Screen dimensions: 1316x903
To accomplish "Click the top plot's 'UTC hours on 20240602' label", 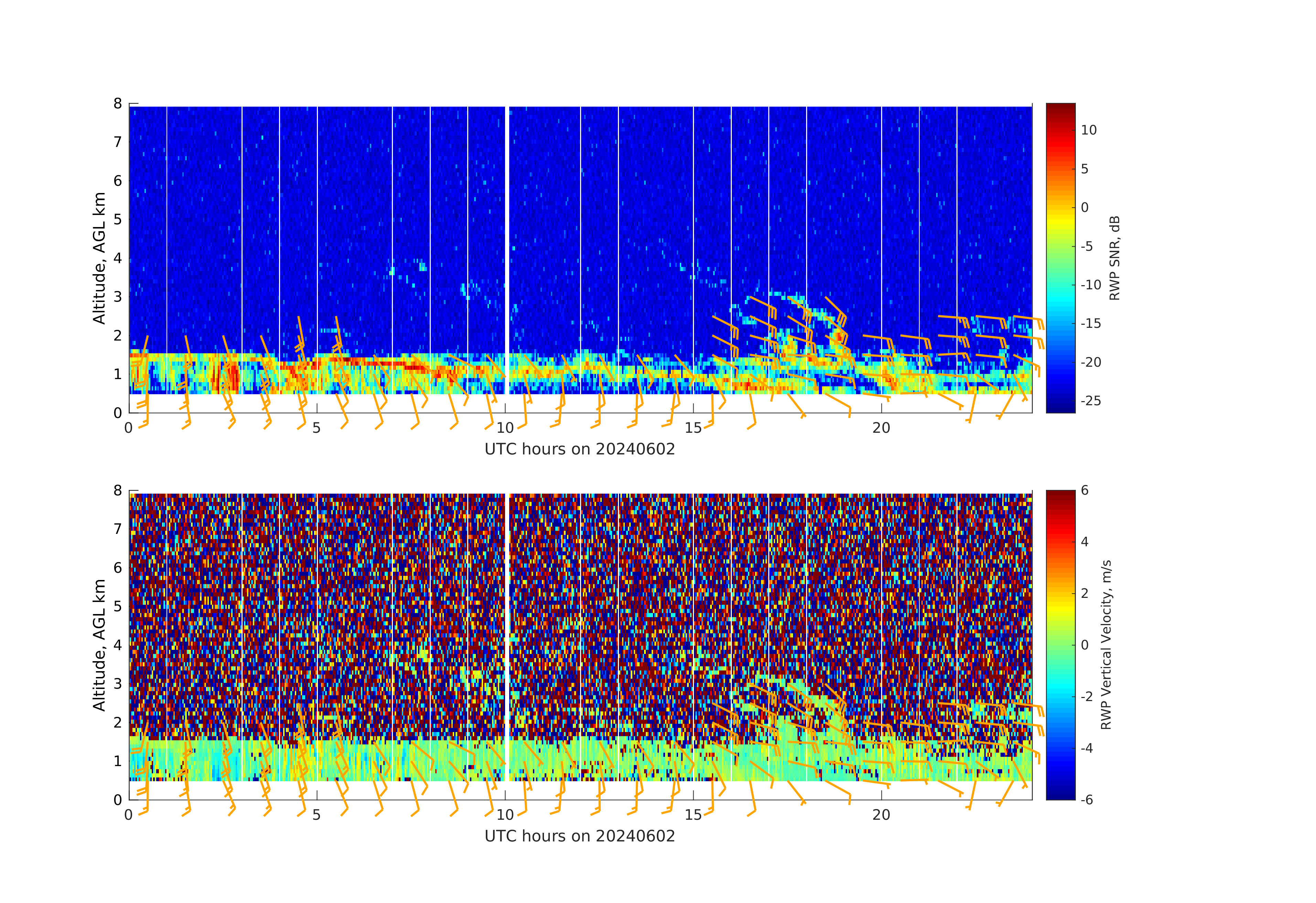I will tap(580, 449).
